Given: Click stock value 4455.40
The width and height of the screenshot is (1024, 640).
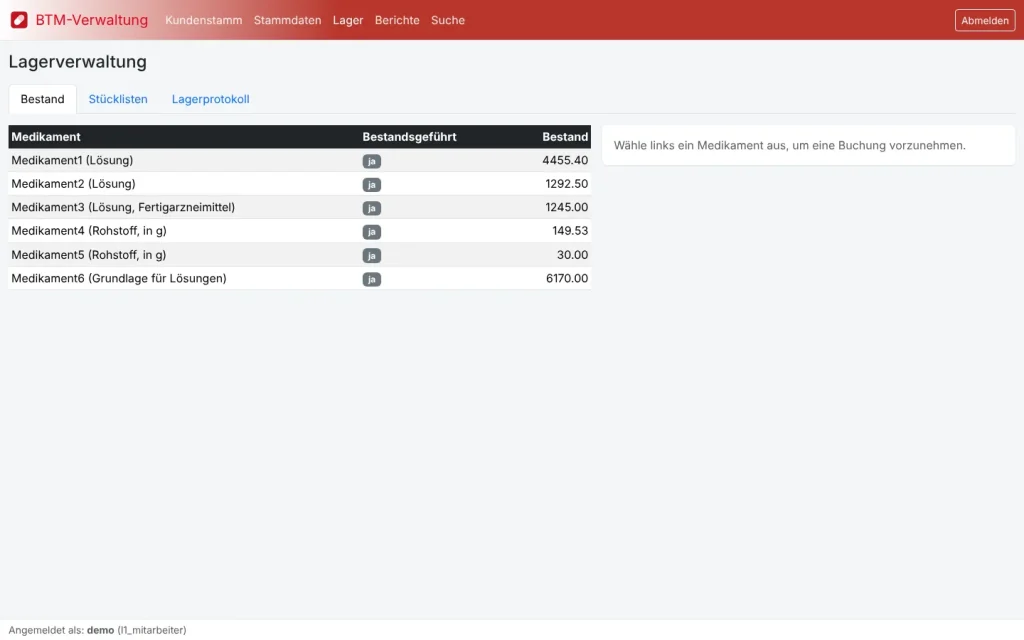Looking at the screenshot, I should click(x=565, y=160).
